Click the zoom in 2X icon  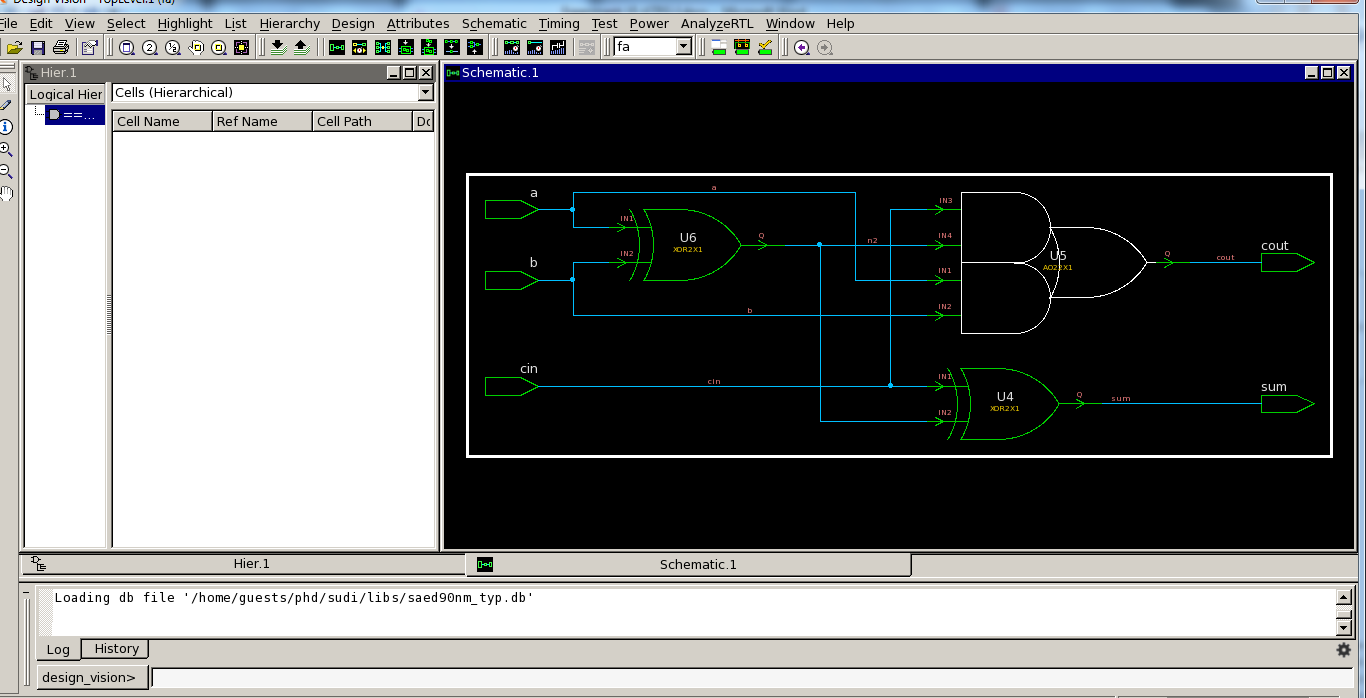click(x=150, y=47)
